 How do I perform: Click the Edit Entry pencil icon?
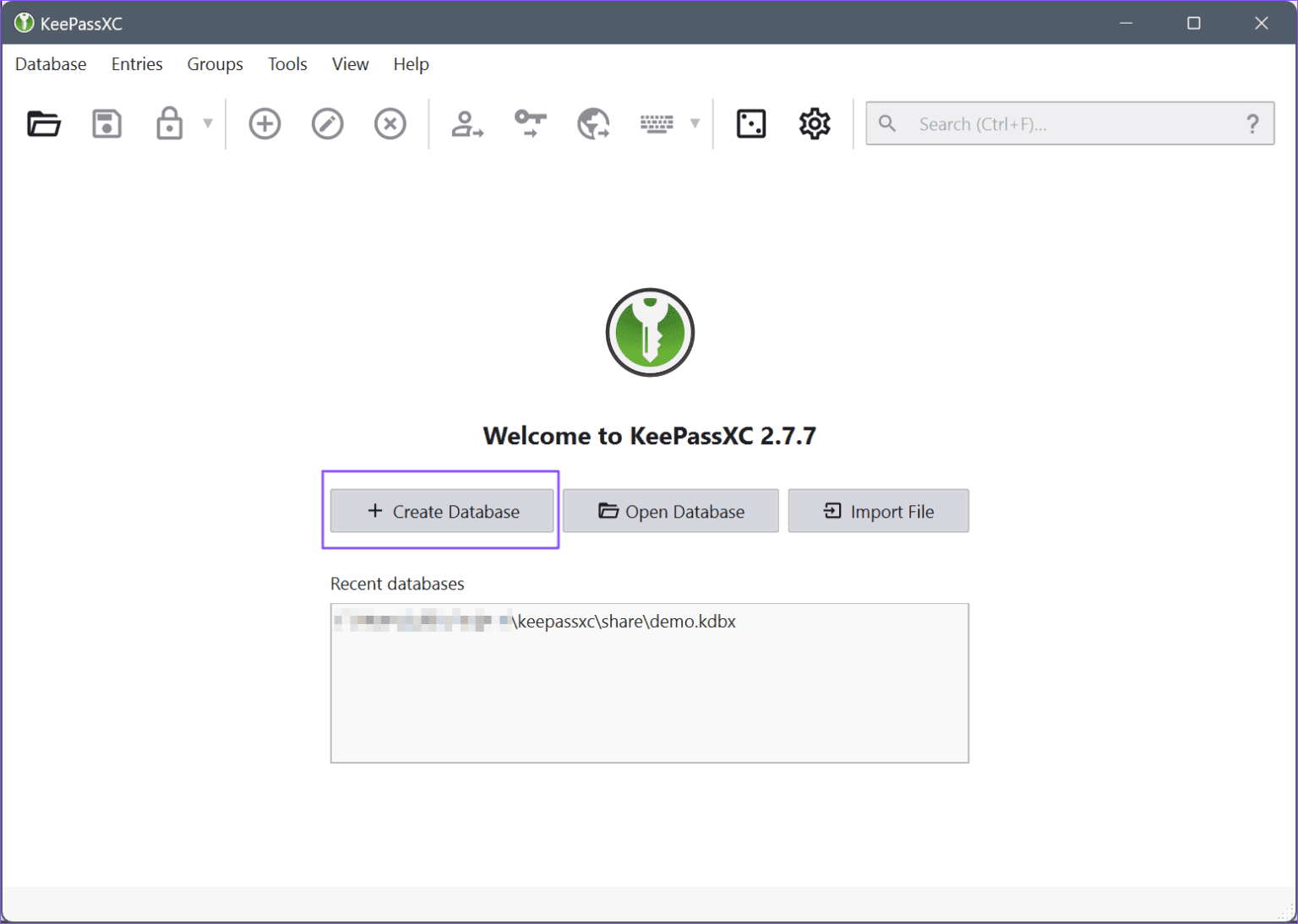point(327,123)
